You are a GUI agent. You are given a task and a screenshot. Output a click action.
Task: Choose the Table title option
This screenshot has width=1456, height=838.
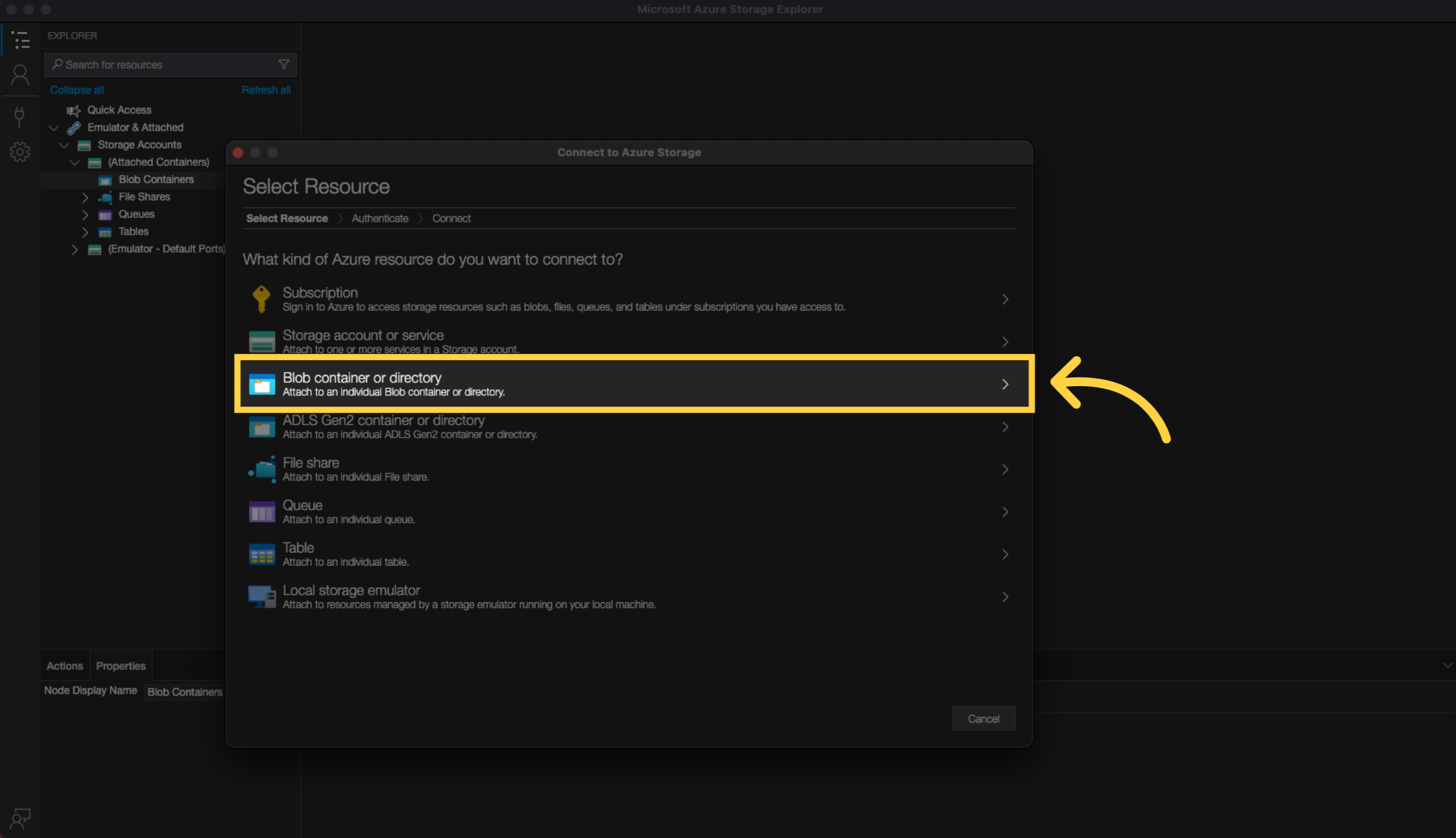[299, 548]
